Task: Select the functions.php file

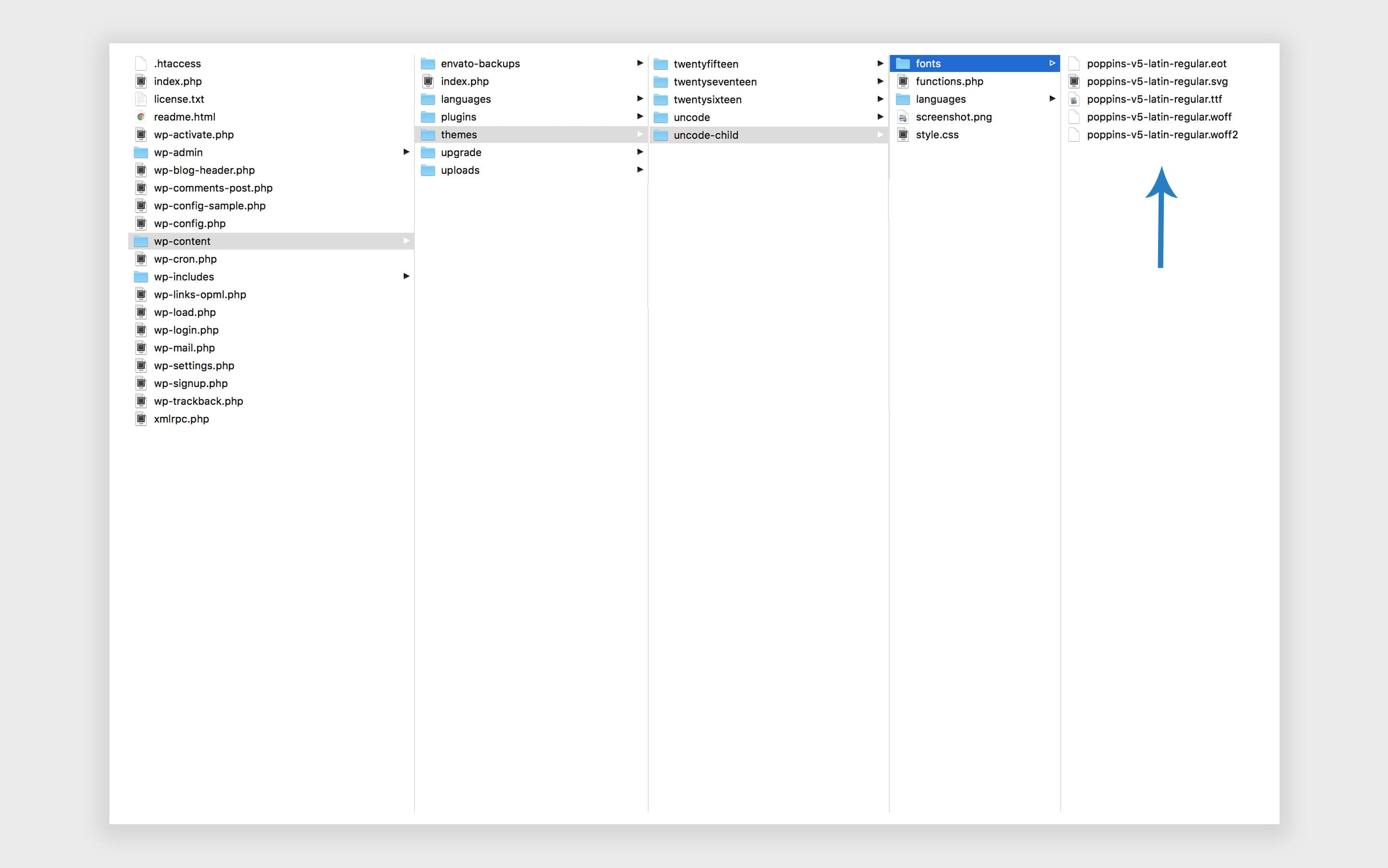Action: coord(949,81)
